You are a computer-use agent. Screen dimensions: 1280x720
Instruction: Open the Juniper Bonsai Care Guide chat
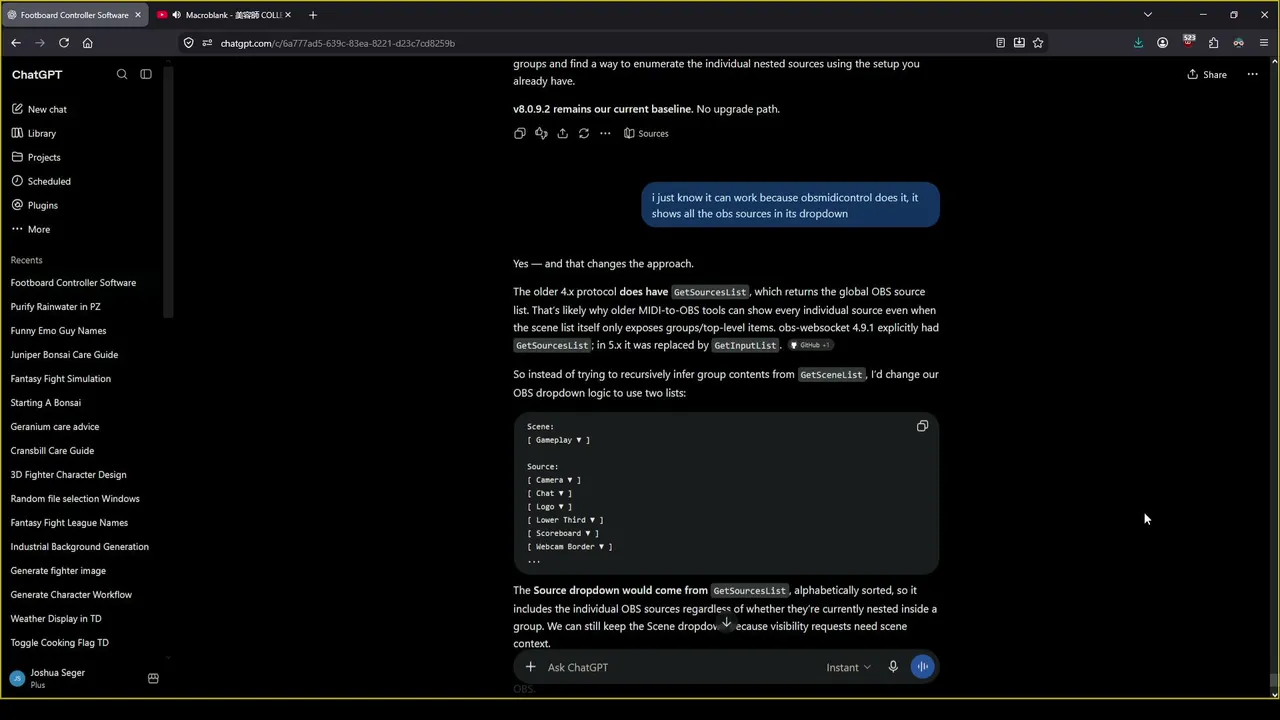64,355
